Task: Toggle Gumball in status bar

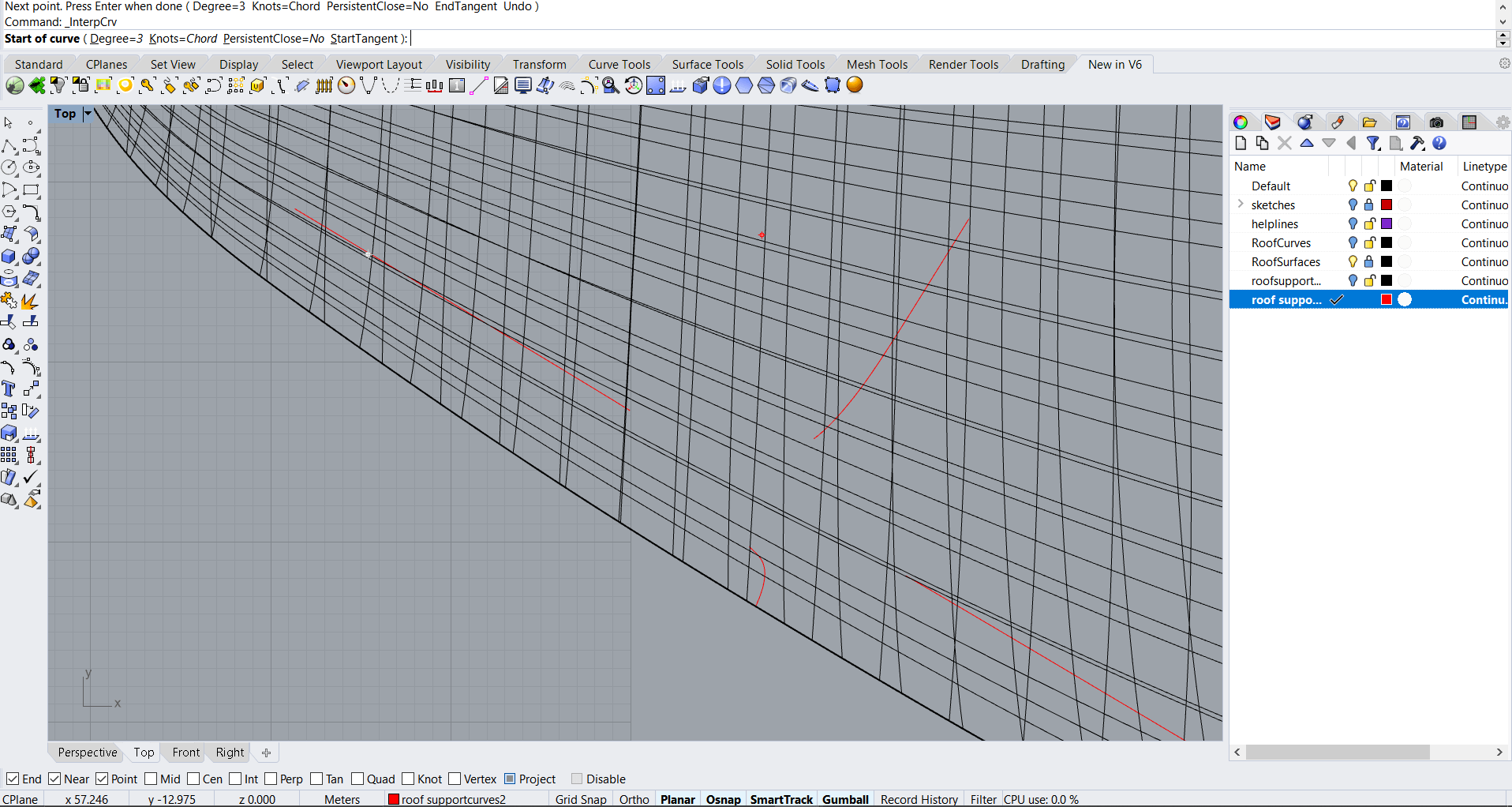Action: (x=845, y=799)
